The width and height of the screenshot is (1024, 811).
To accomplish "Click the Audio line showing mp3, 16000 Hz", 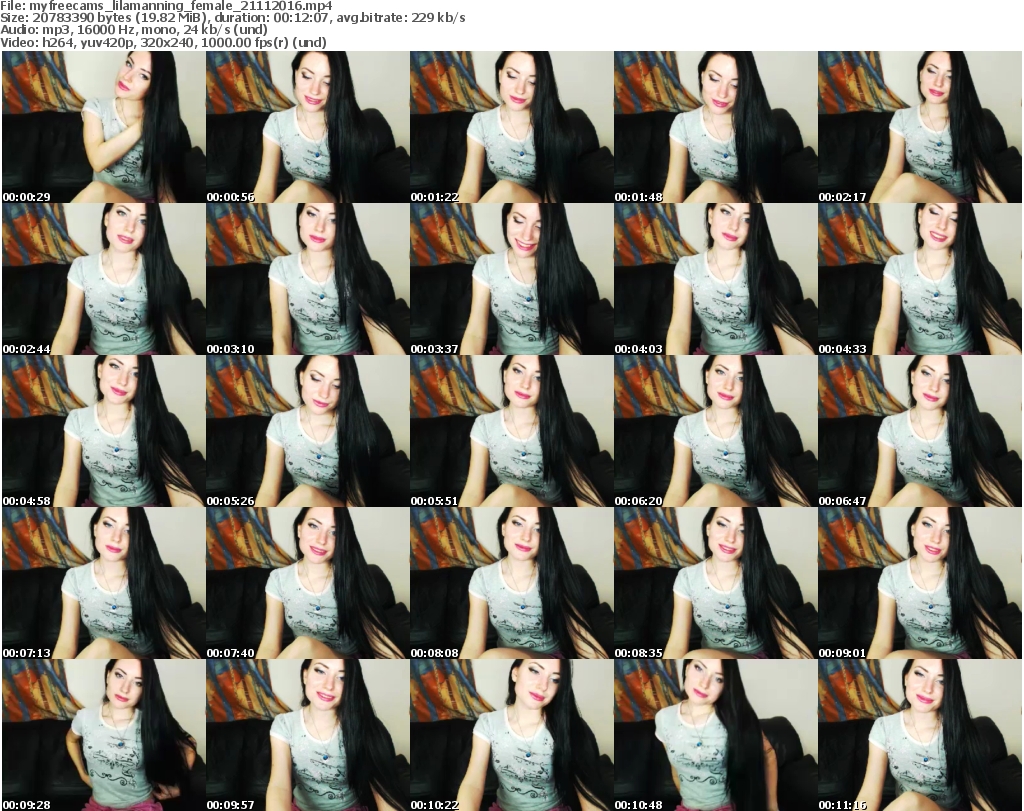I will coord(134,30).
